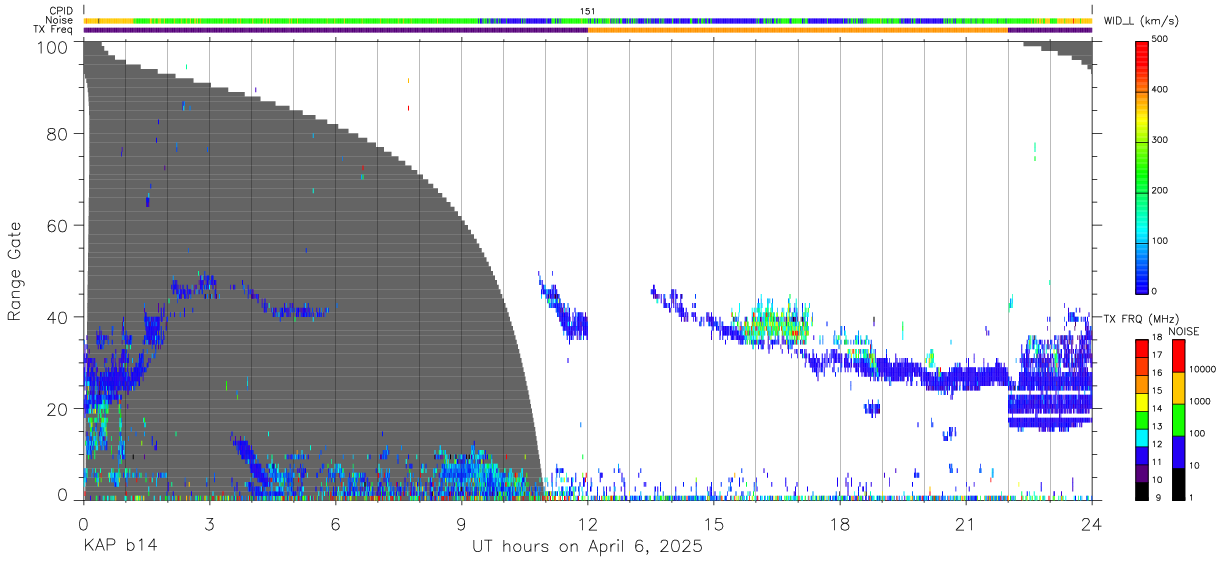The height and width of the screenshot is (567, 1228).
Task: Click the TX Freq row label
Action: point(54,29)
